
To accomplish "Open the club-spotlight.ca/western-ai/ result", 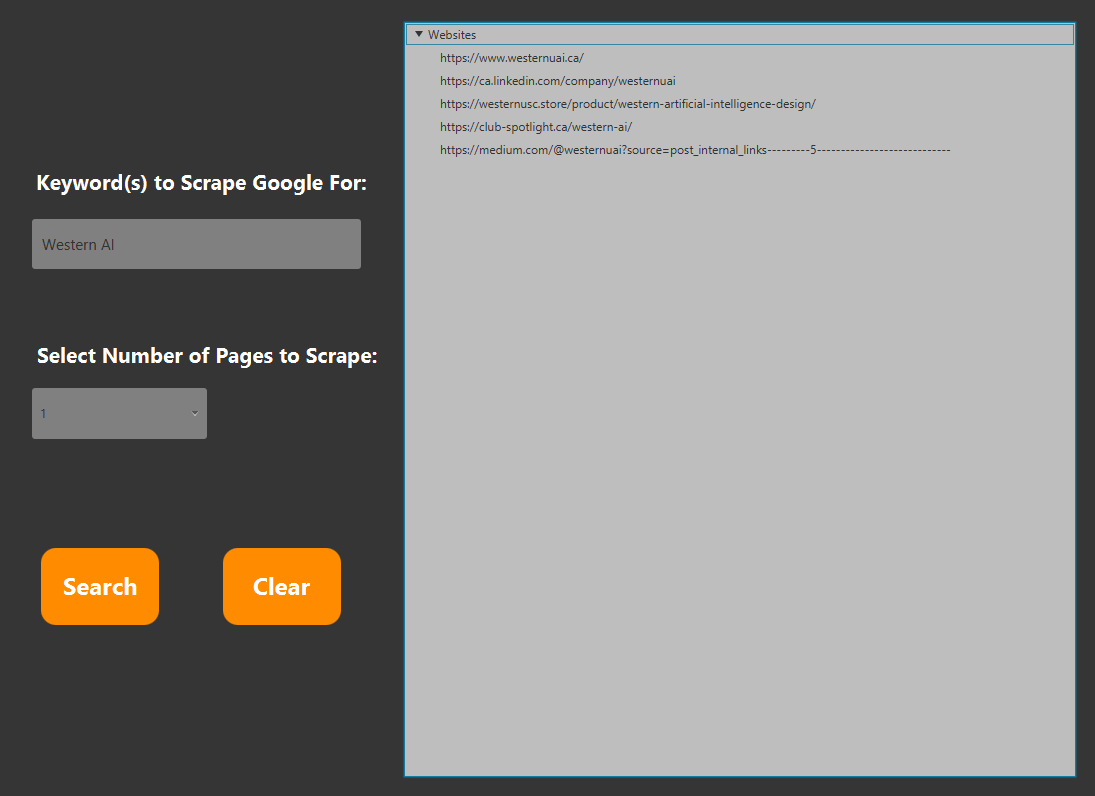I will click(535, 126).
